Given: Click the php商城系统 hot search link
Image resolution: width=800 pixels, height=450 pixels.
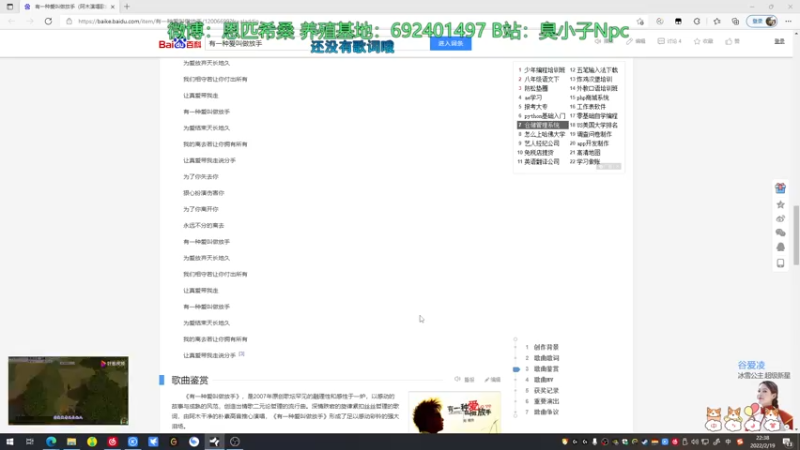Looking at the screenshot, I should [x=593, y=97].
